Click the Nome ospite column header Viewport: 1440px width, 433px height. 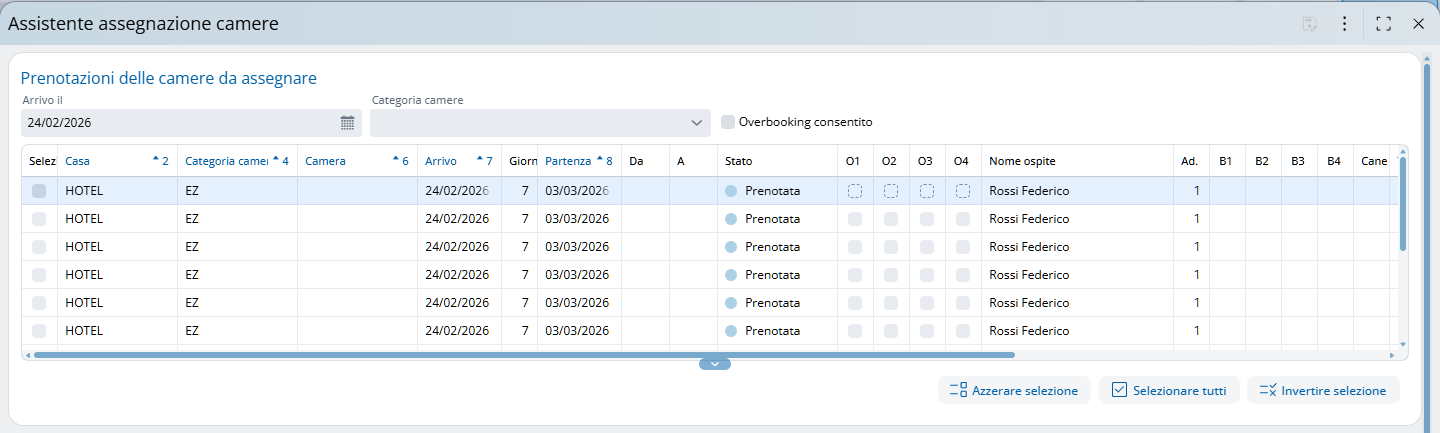[x=1022, y=161]
